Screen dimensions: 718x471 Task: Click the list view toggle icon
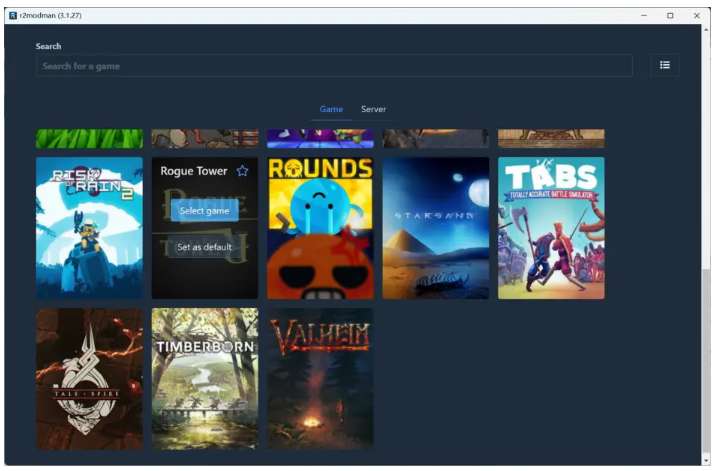pos(664,65)
